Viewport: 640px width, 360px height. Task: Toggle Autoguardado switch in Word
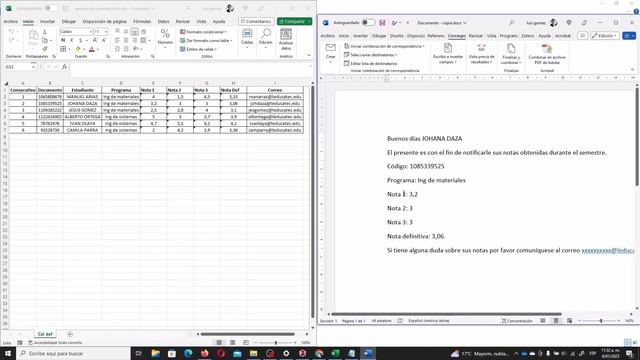tap(368, 23)
